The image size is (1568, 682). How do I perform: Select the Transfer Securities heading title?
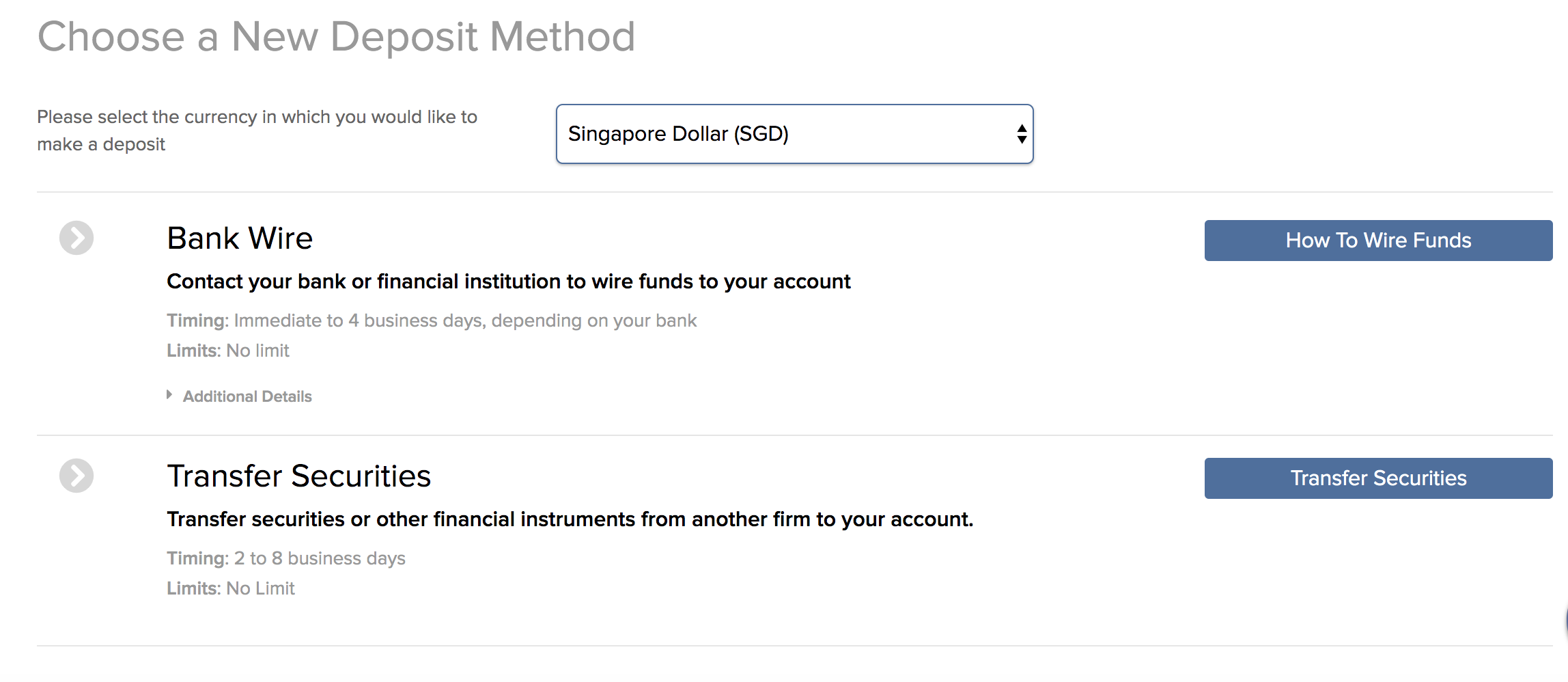(299, 476)
